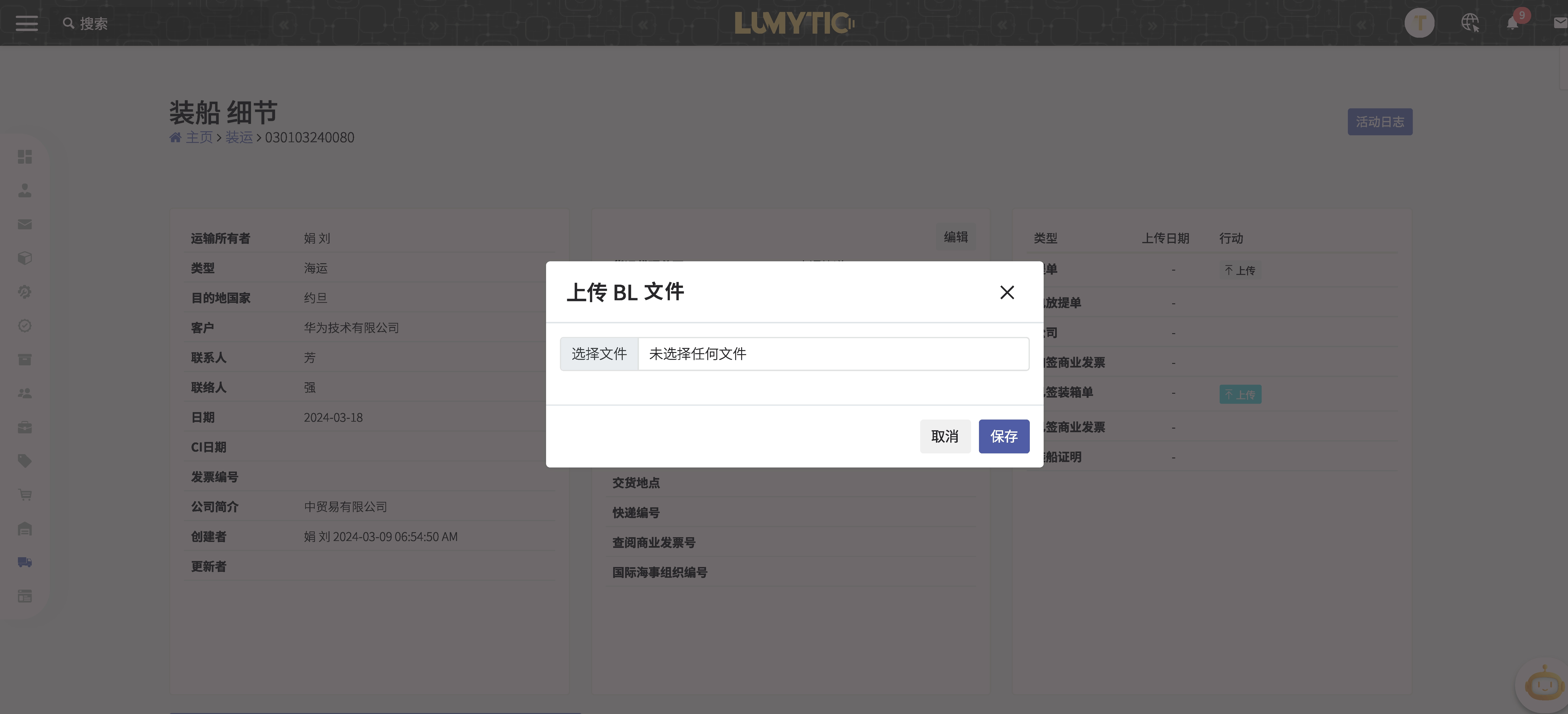This screenshot has height=714, width=1568.
Task: Open the shopping cart sidebar icon
Action: point(24,494)
